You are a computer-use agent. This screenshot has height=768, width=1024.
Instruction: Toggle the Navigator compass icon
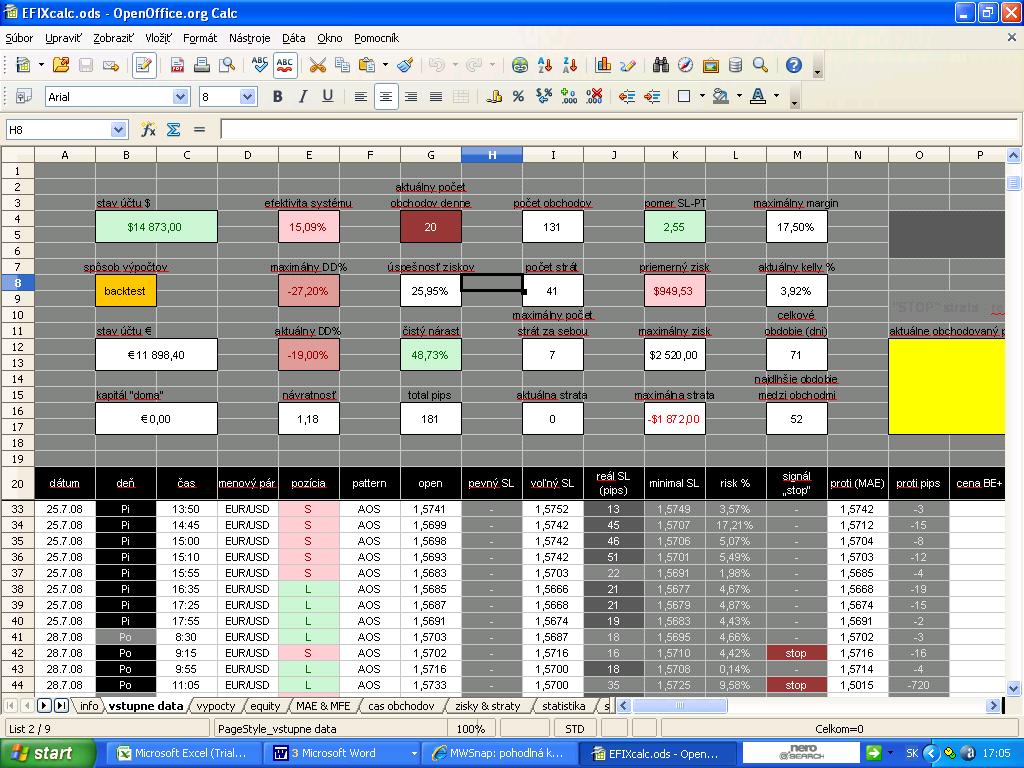tap(685, 65)
